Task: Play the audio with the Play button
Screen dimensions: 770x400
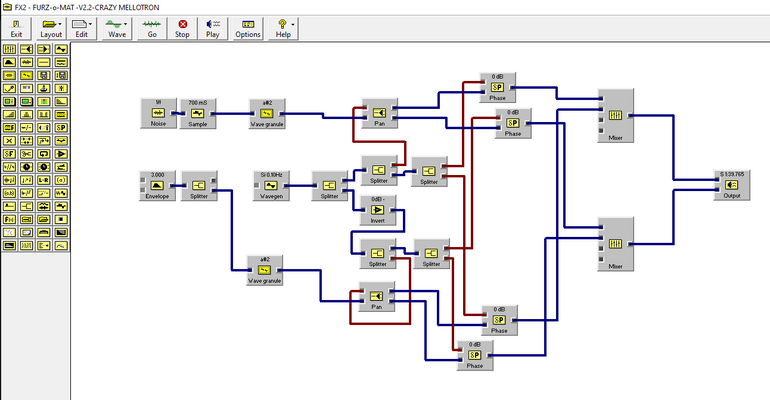Action: (213, 28)
